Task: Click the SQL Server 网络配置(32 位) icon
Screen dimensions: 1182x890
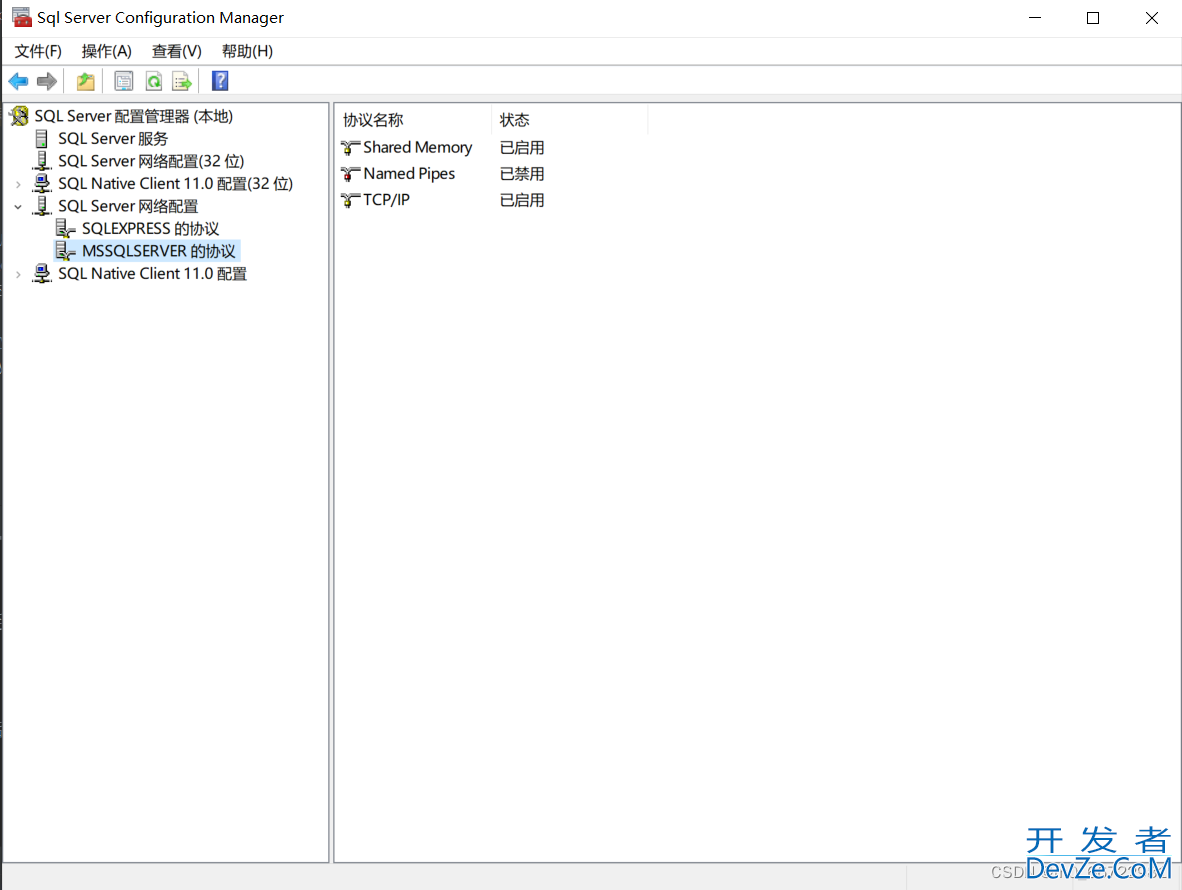Action: tap(42, 161)
